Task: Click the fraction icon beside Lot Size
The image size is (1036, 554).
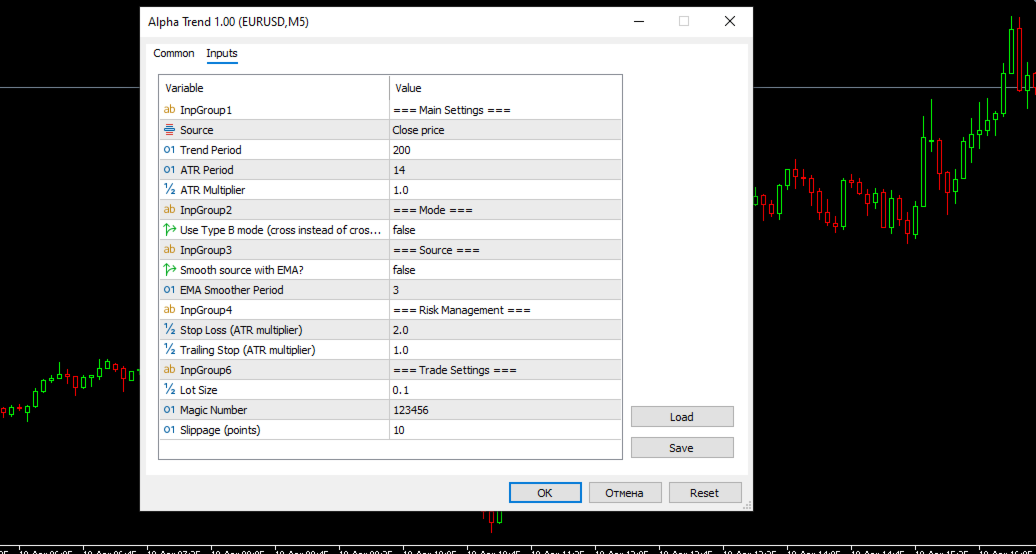Action: [x=169, y=389]
